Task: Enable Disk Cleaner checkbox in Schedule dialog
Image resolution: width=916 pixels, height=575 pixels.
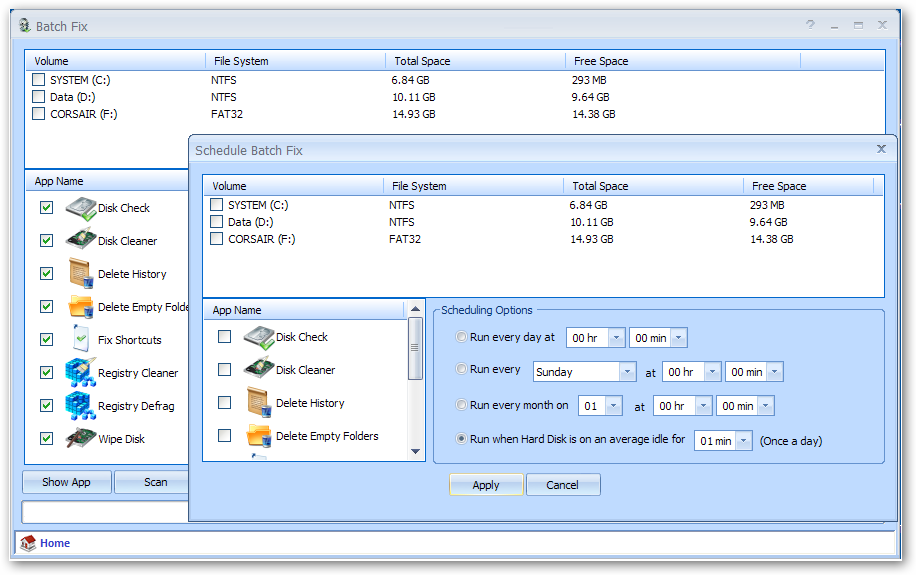Action: 224,369
